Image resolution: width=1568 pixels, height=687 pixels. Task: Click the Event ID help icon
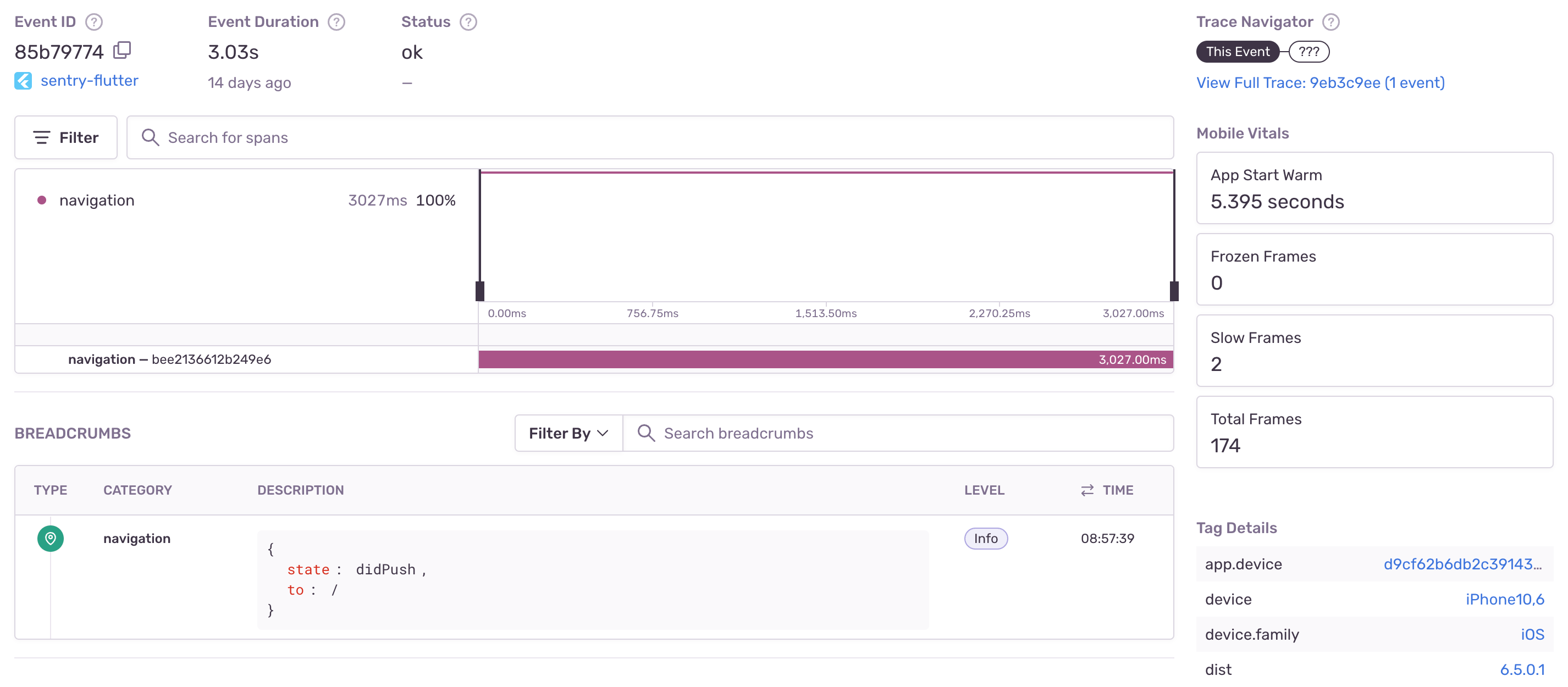(x=93, y=22)
